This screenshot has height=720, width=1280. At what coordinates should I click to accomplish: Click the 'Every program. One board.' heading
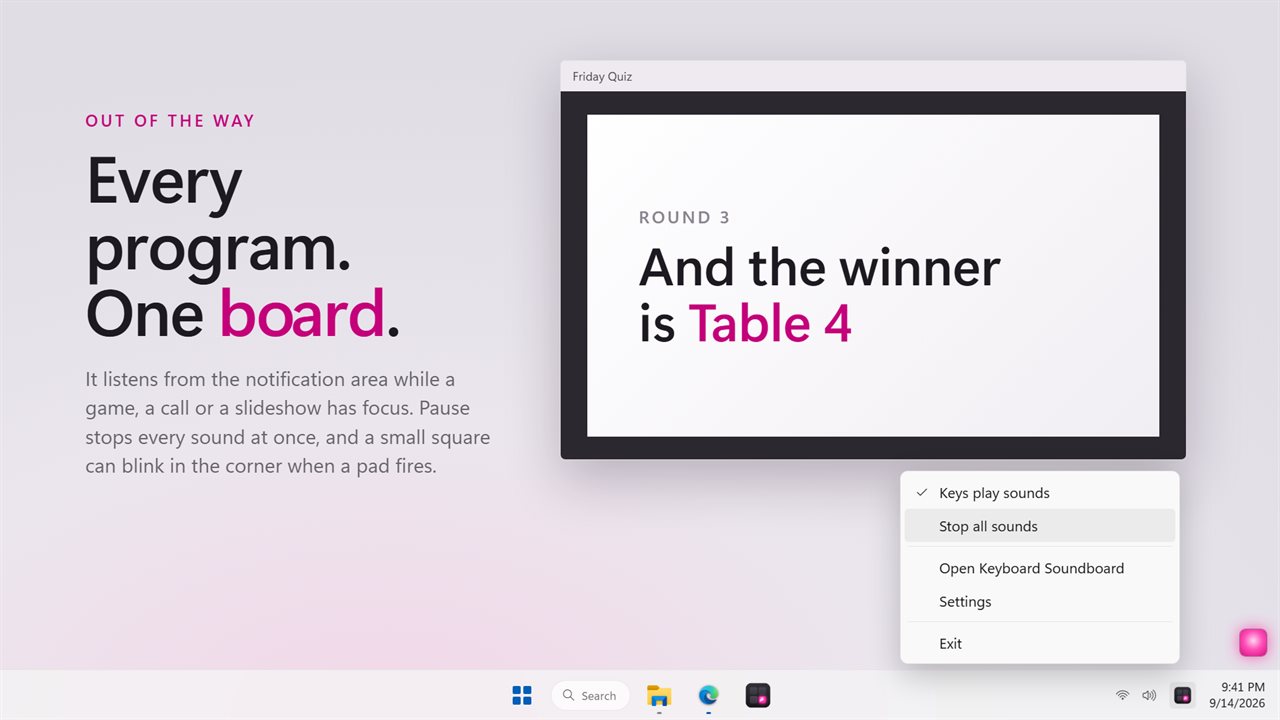click(x=243, y=247)
